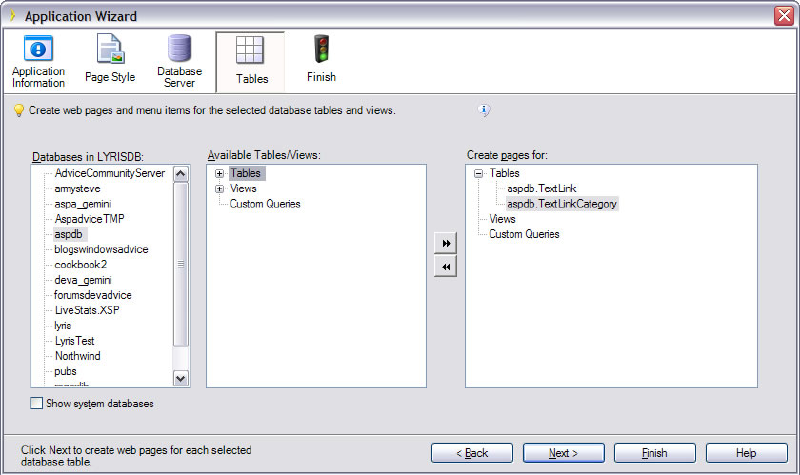This screenshot has height=475, width=800.
Task: Collapse the Tables node in Create pages for
Action: [x=479, y=173]
